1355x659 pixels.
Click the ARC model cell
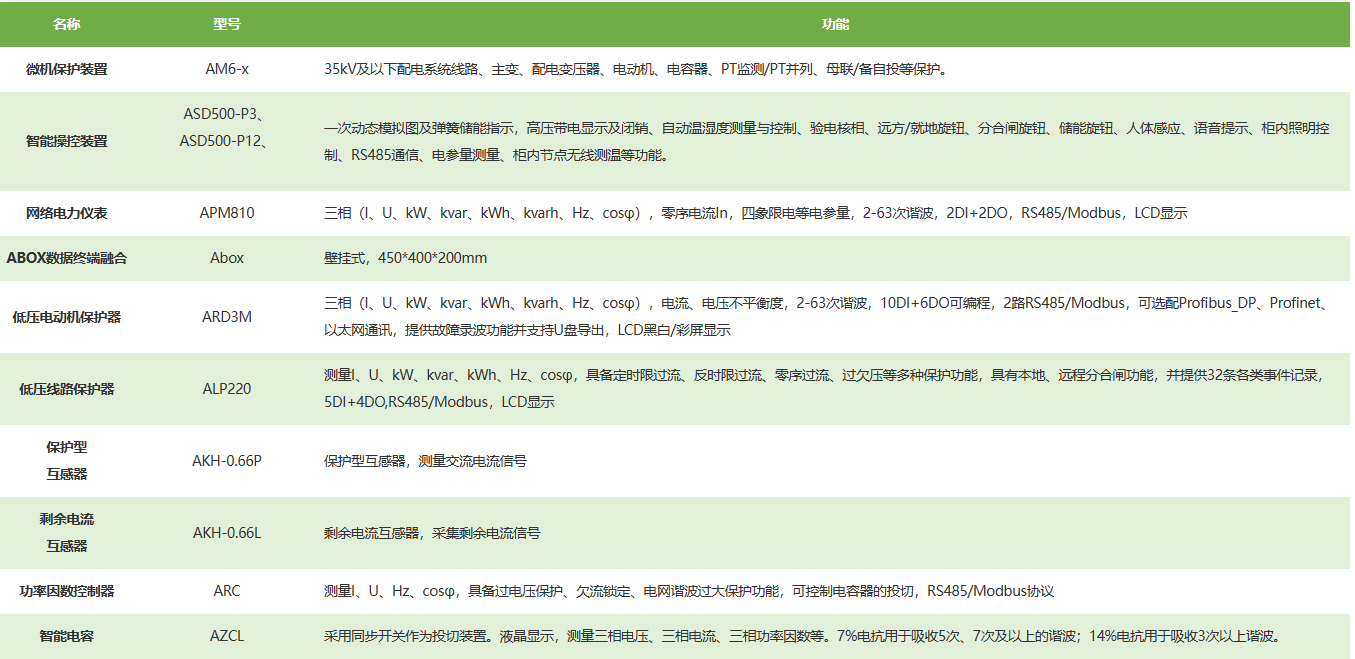(x=227, y=591)
